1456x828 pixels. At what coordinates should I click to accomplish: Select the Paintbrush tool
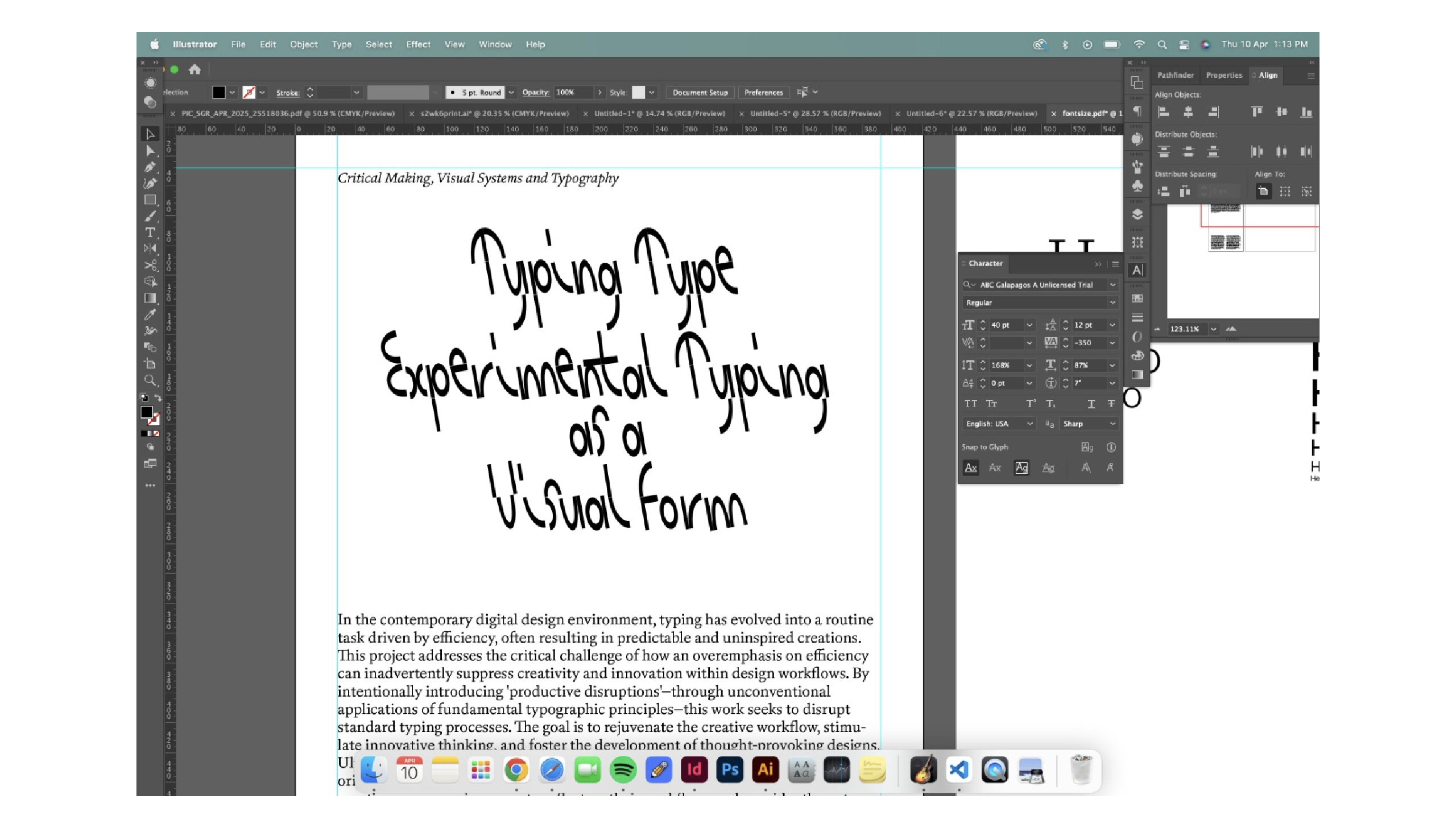(x=150, y=216)
